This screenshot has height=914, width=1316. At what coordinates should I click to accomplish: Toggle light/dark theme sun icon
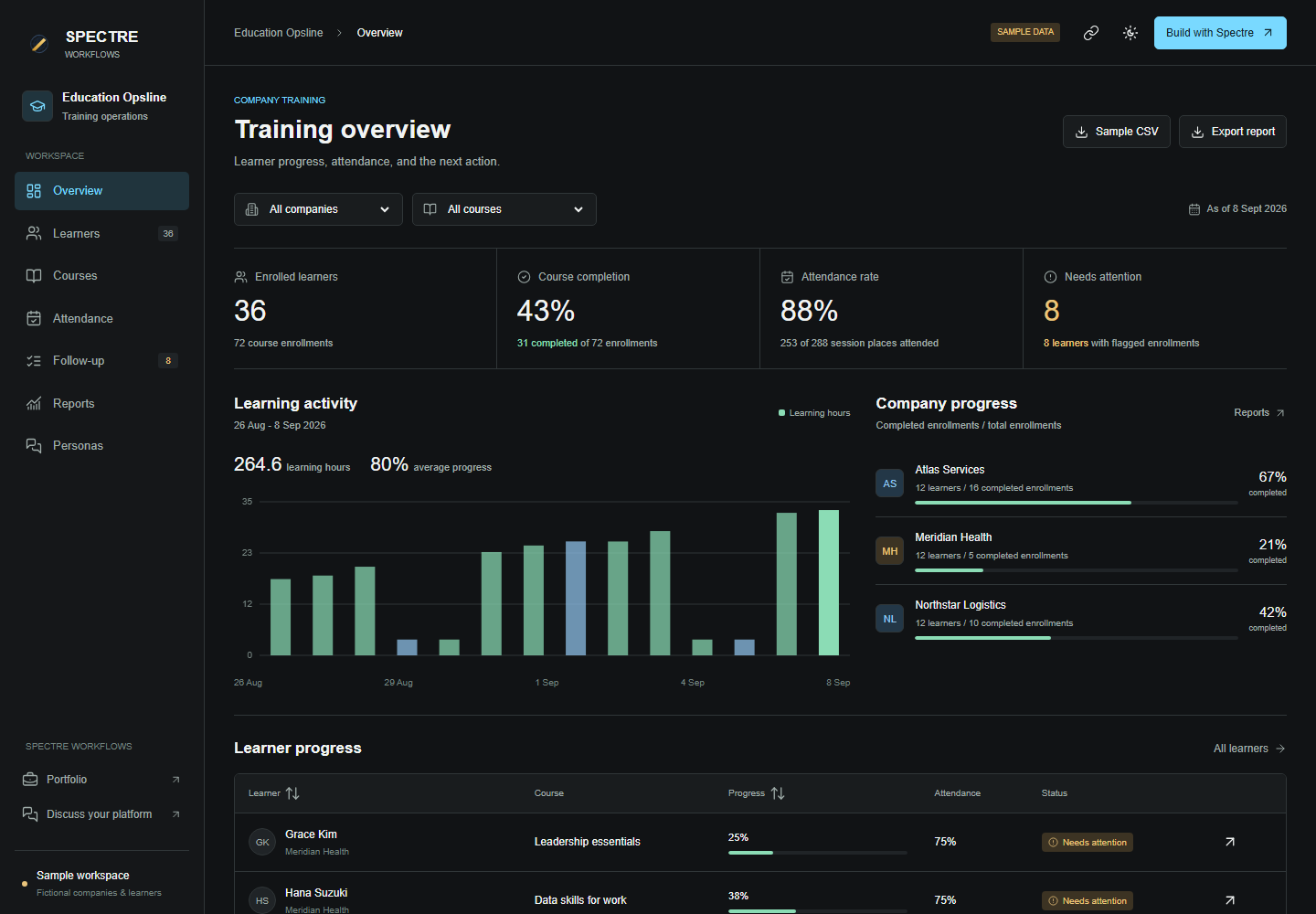(1130, 33)
